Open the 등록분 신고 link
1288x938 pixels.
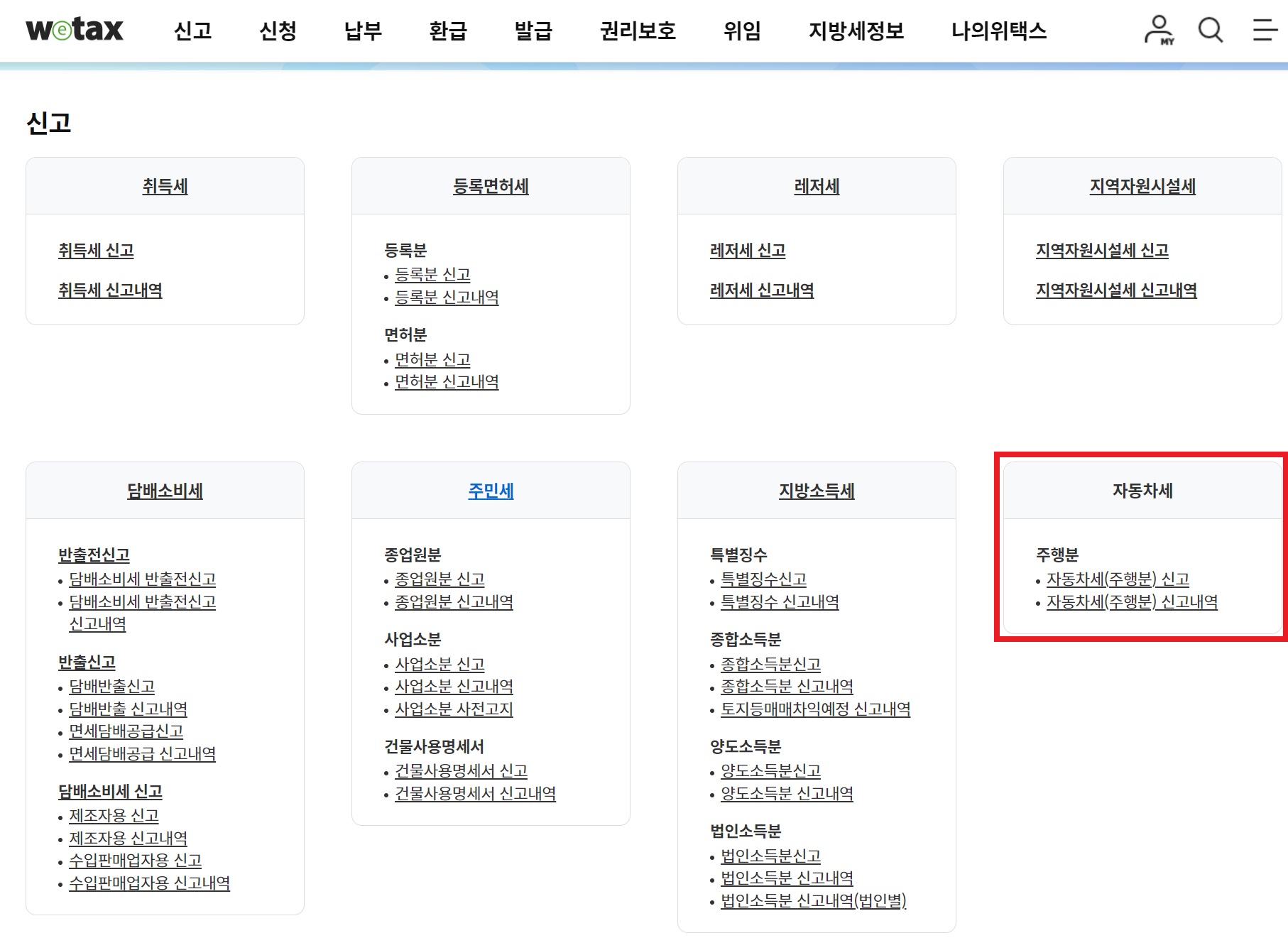point(434,274)
